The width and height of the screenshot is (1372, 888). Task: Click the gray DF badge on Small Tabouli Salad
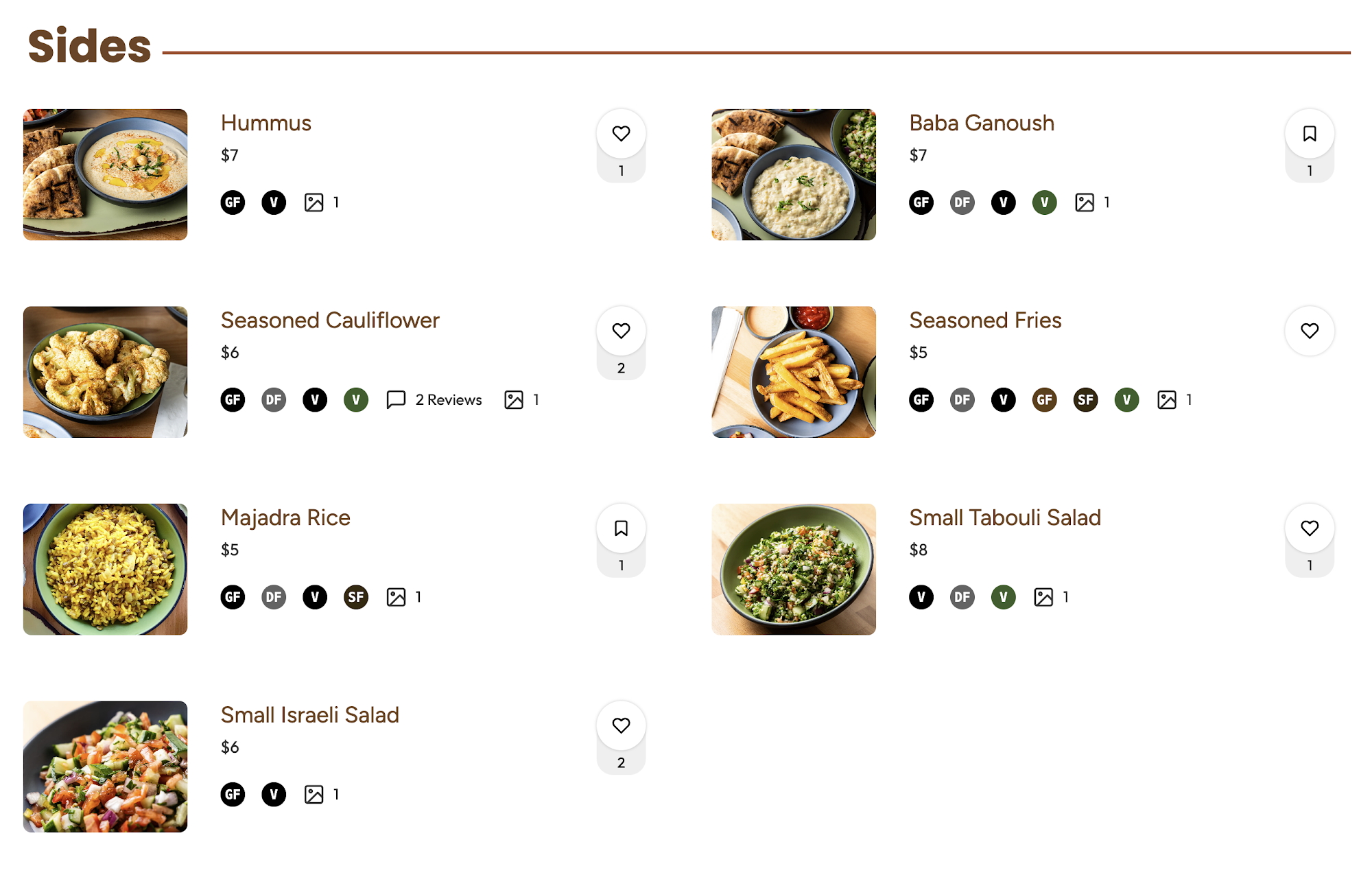tap(962, 597)
